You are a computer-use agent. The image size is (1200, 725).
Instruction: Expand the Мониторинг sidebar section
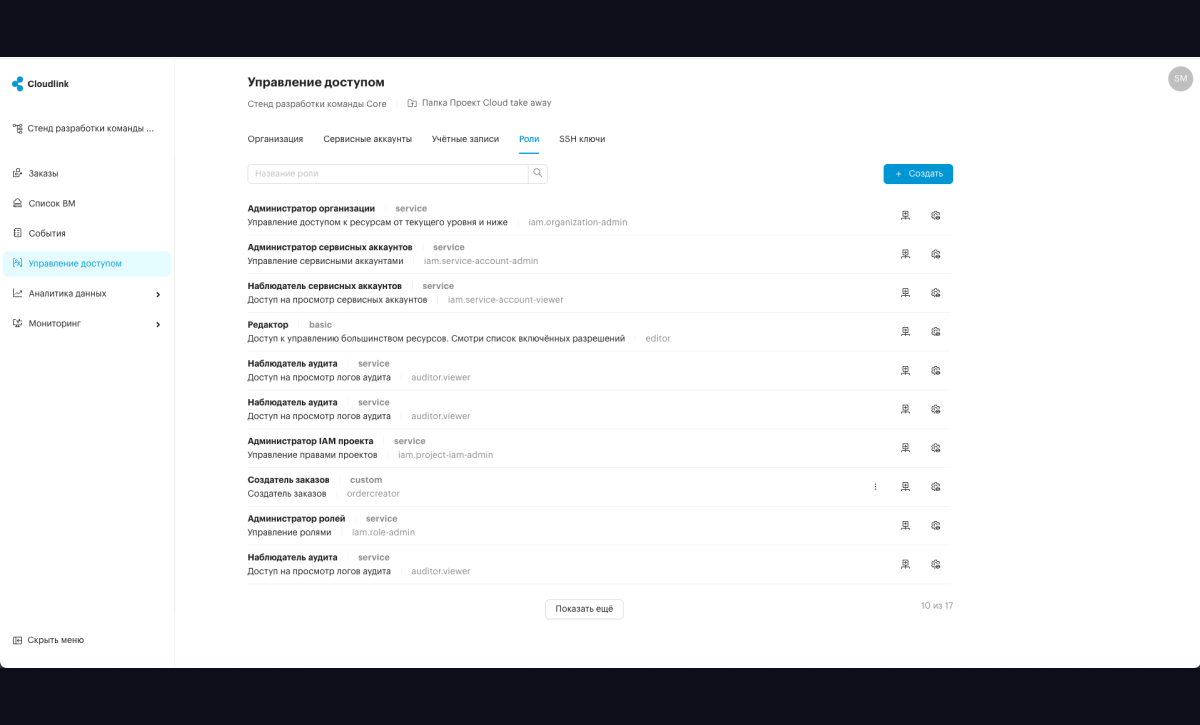[x=86, y=324]
